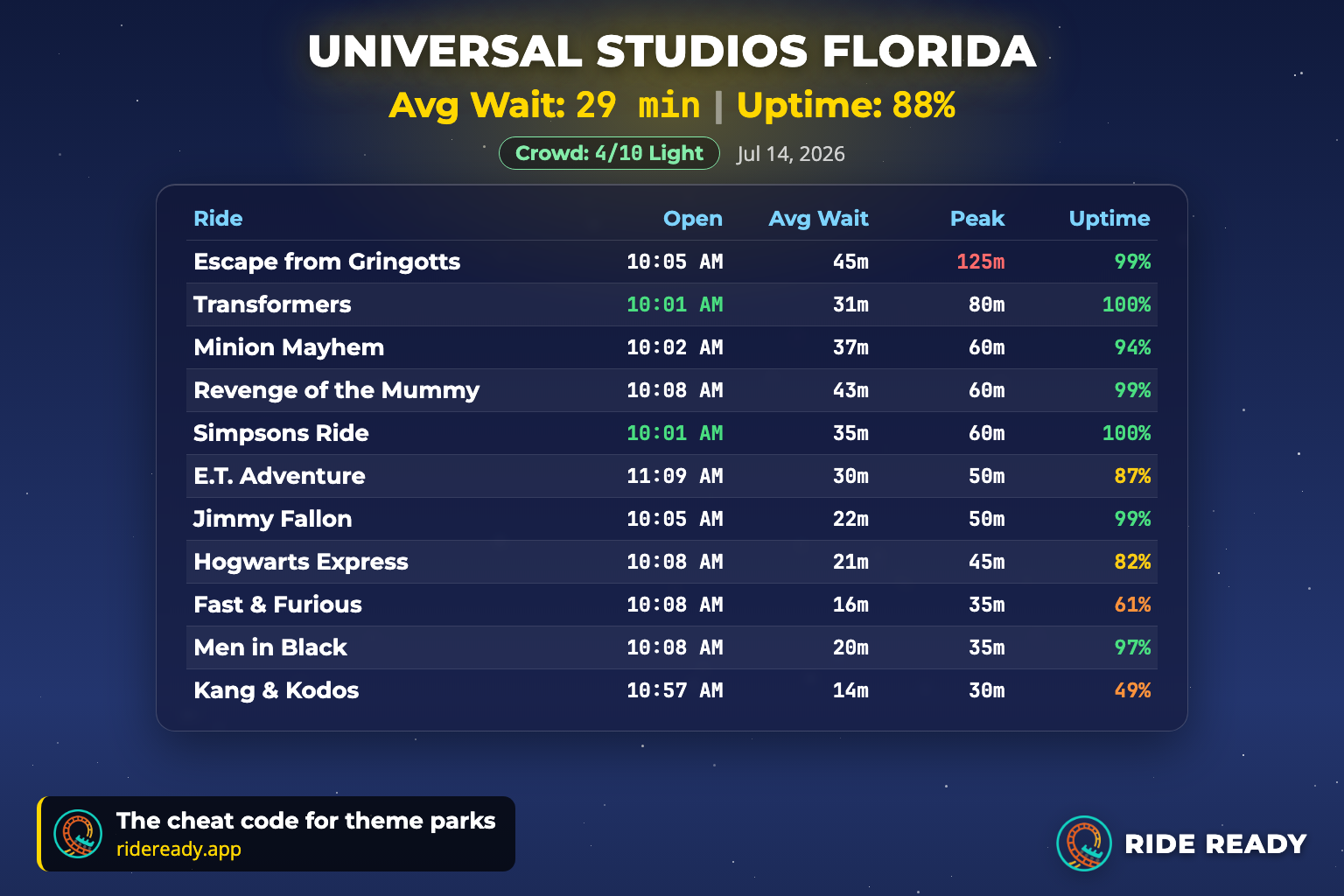
Task: Click the 45m average wait for Gringotts
Action: coord(850,262)
